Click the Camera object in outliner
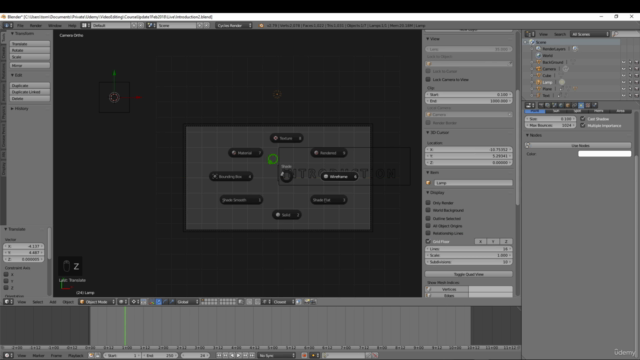Viewport: 640px width, 360px height. [x=549, y=69]
